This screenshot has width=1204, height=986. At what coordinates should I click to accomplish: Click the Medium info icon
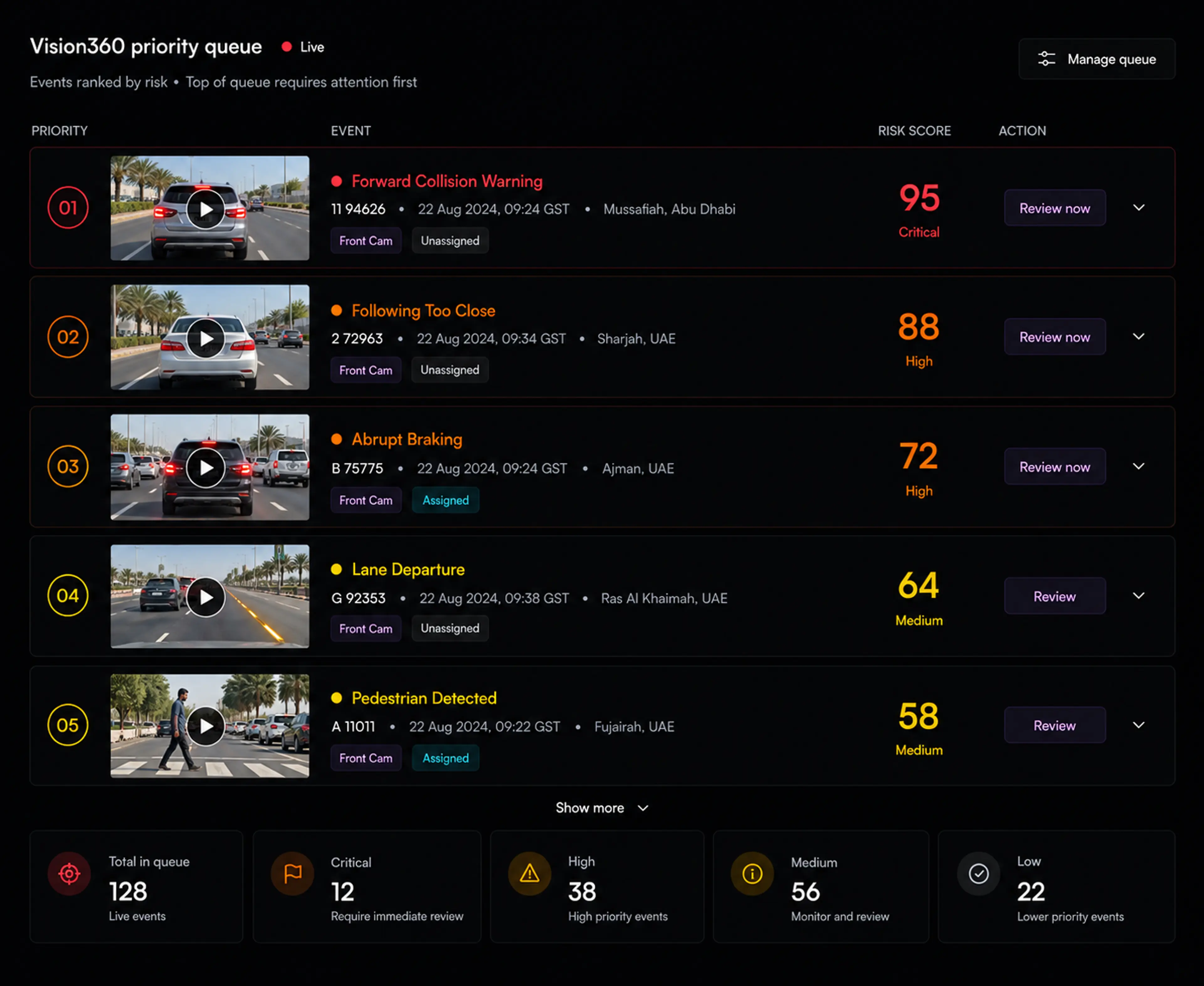click(752, 873)
